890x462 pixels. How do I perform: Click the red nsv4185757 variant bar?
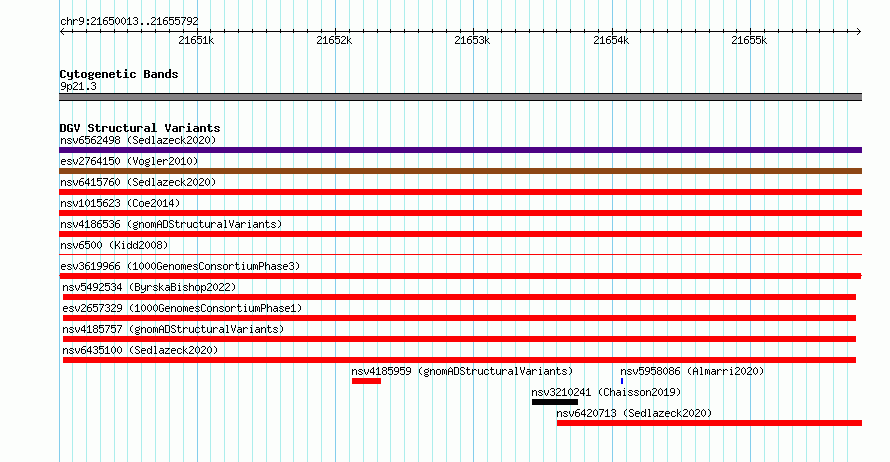tap(459, 339)
